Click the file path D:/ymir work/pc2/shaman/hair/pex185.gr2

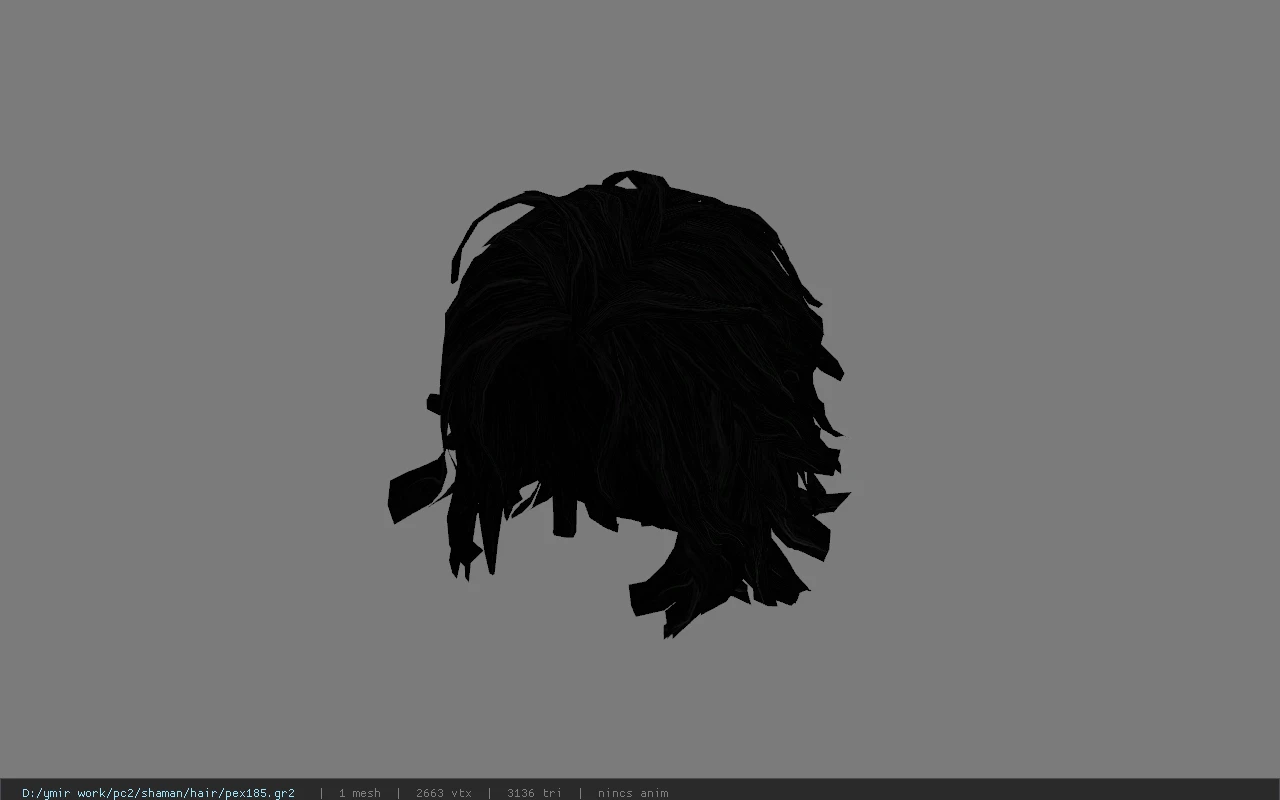point(158,793)
